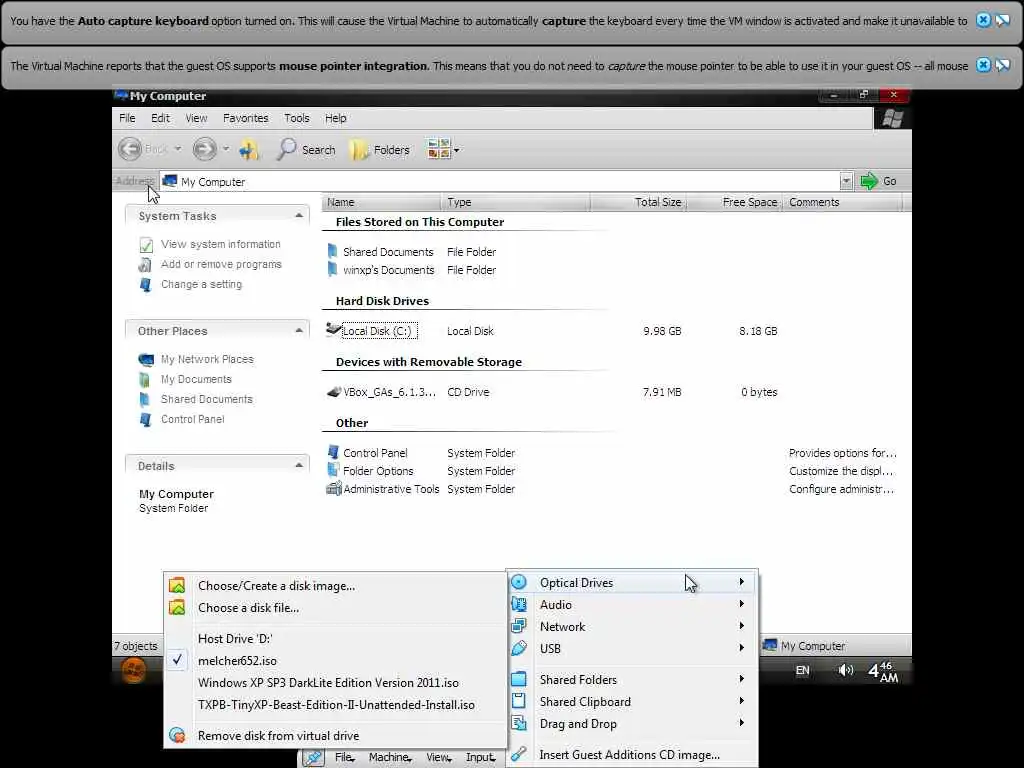This screenshot has width=1024, height=768.
Task: Expand the Audio submenu
Action: pos(632,605)
